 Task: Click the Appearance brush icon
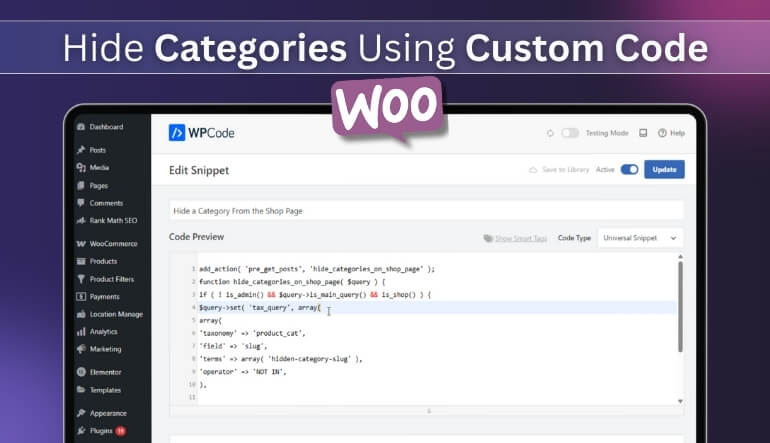tap(81, 413)
